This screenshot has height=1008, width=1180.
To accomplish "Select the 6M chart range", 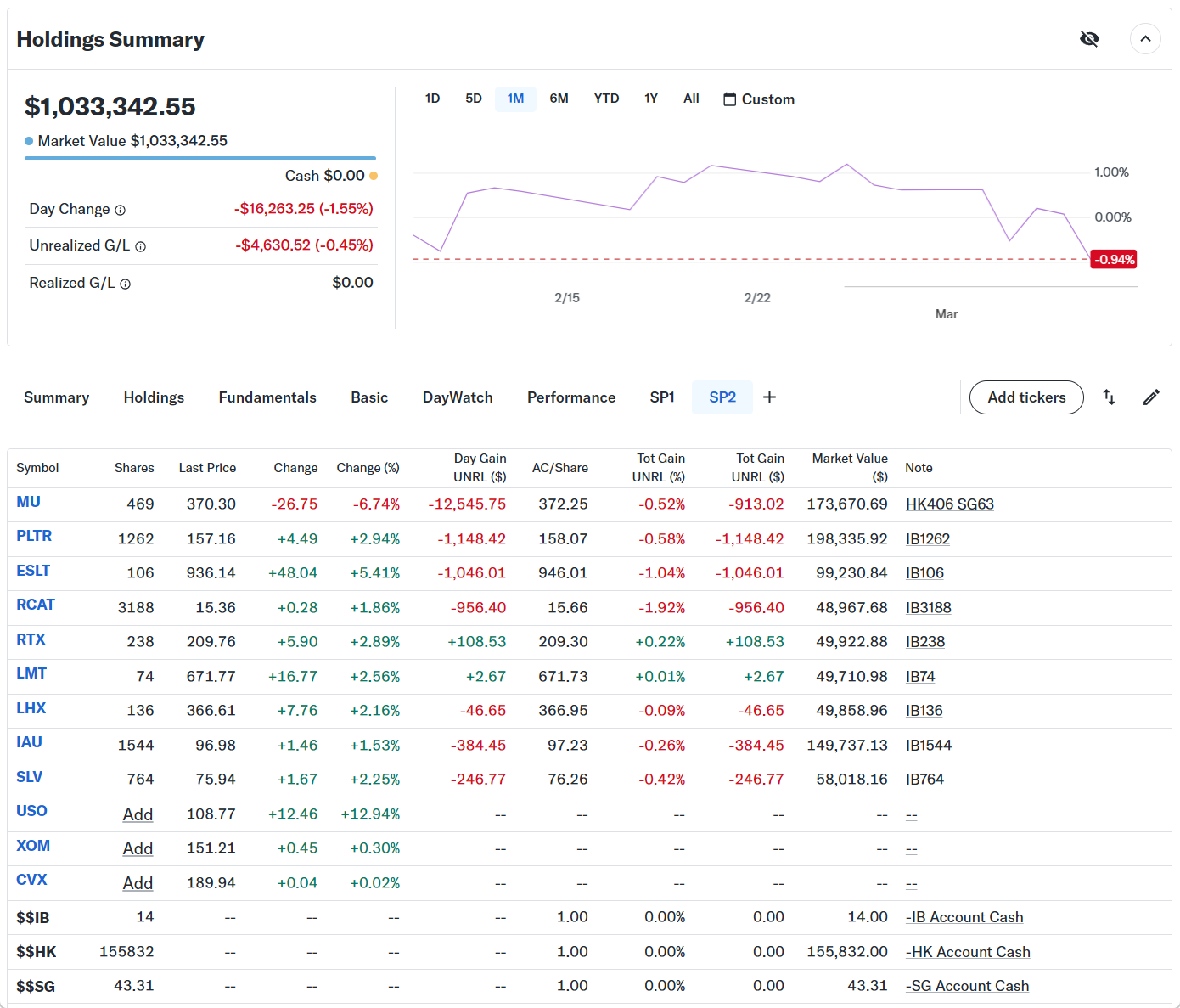I will coord(559,99).
